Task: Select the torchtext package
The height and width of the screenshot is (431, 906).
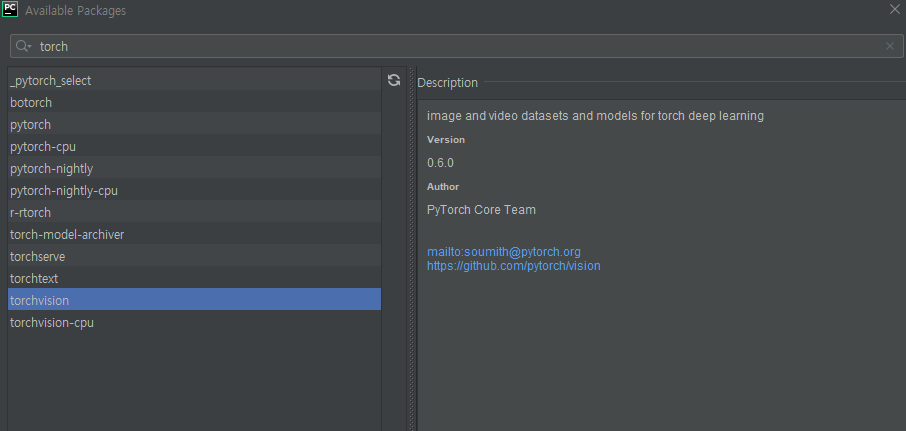Action: tap(194, 278)
